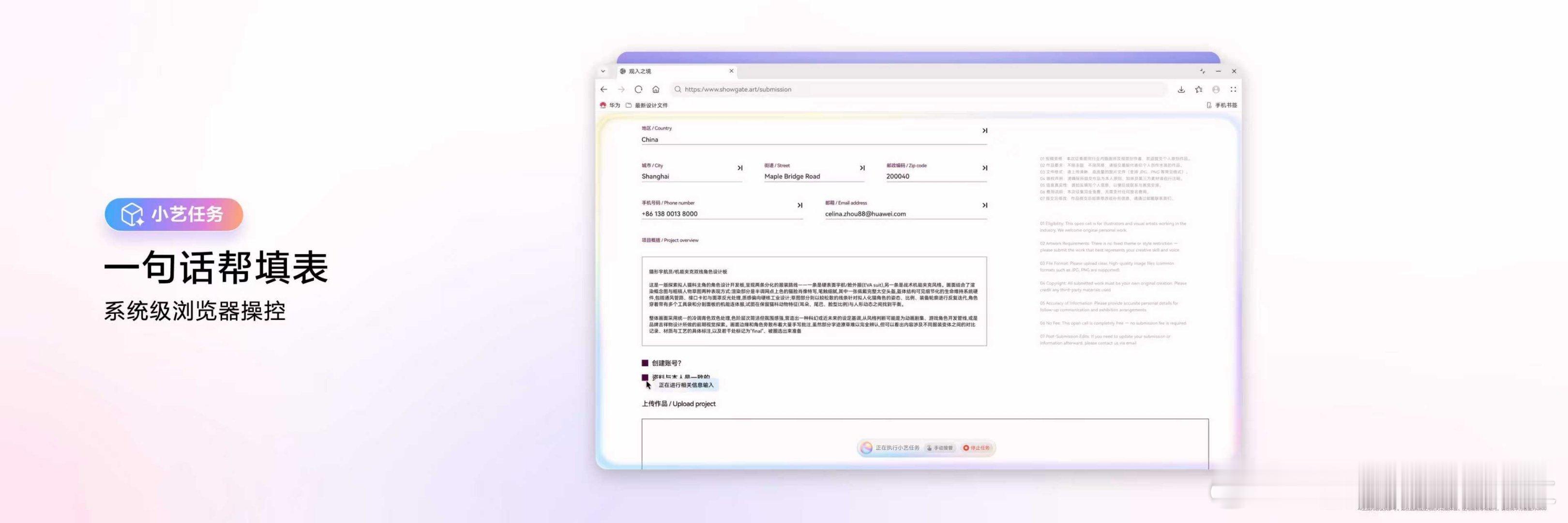Click the City field tab-arrow icon
Viewport: 1568px width, 523px height.
tap(740, 168)
